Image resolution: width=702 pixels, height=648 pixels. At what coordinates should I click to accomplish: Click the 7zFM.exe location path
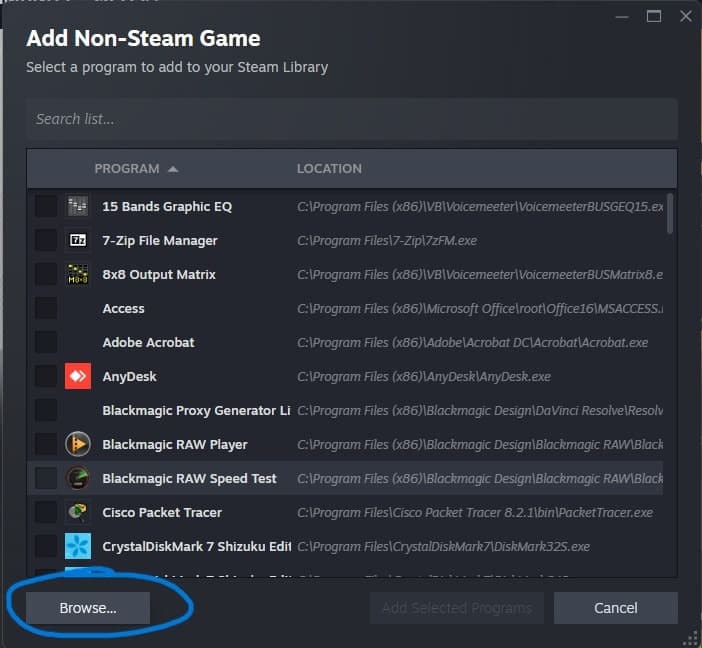[x=387, y=241]
